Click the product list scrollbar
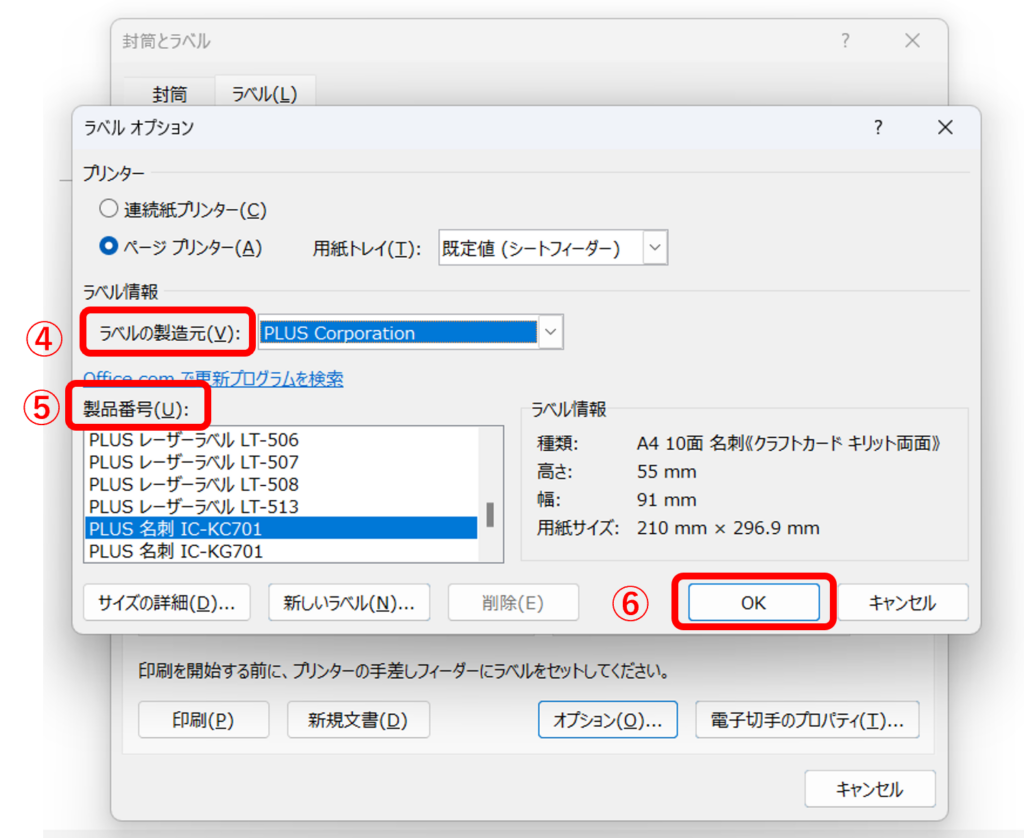1024x838 pixels. coord(489,515)
